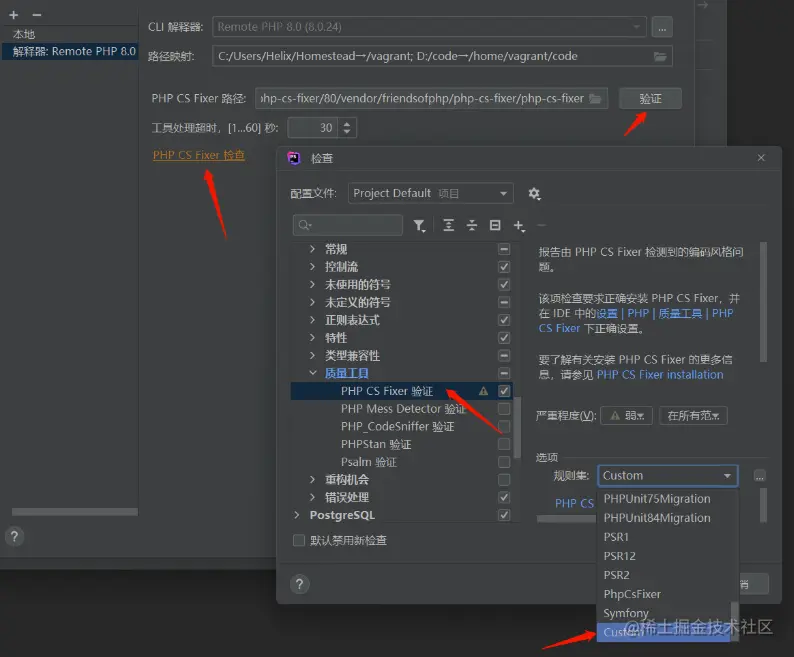Remove configuration with minus icon

click(36, 15)
